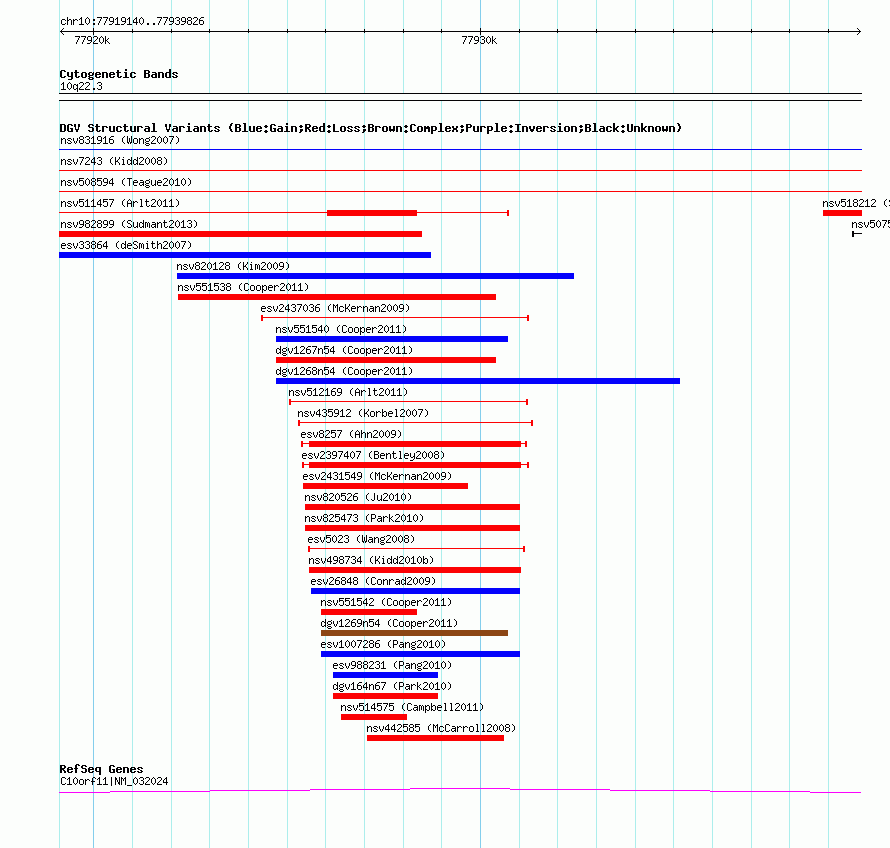
Task: Open nsv508594 (Teague2010) variant label
Action: coord(126,182)
